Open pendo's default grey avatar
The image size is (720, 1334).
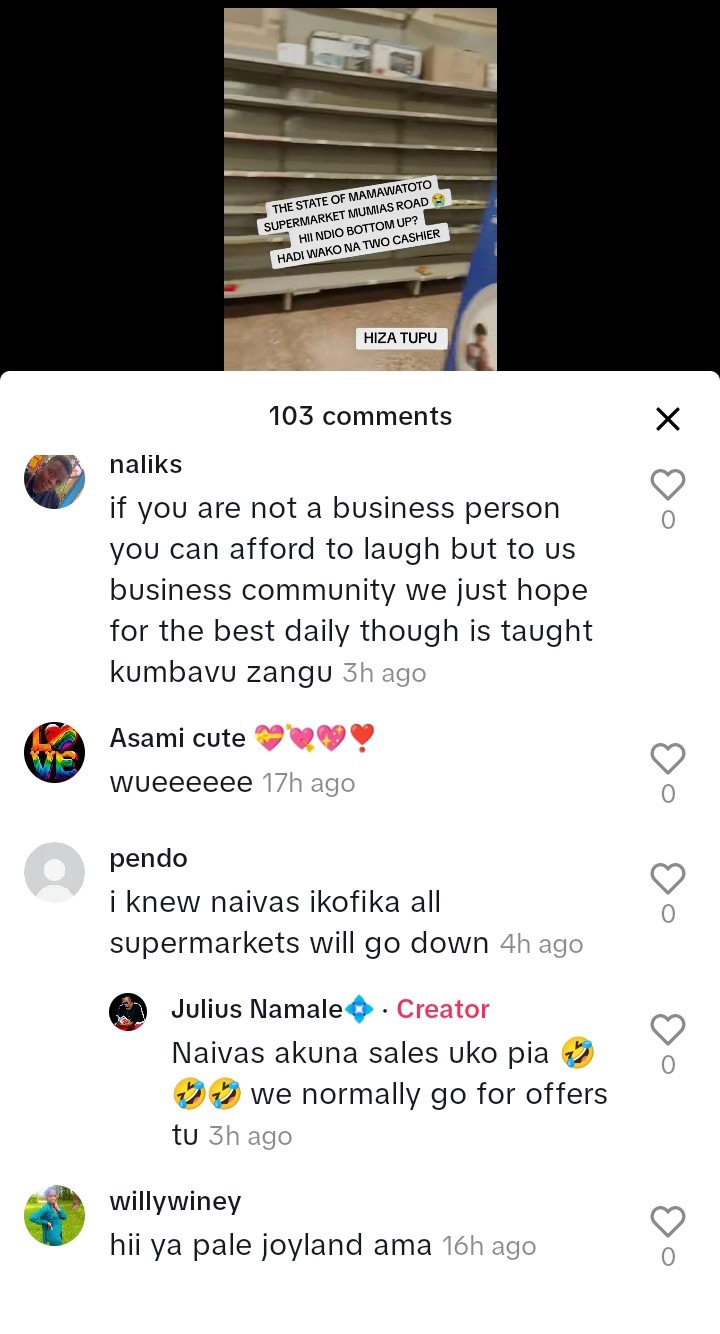point(54,872)
